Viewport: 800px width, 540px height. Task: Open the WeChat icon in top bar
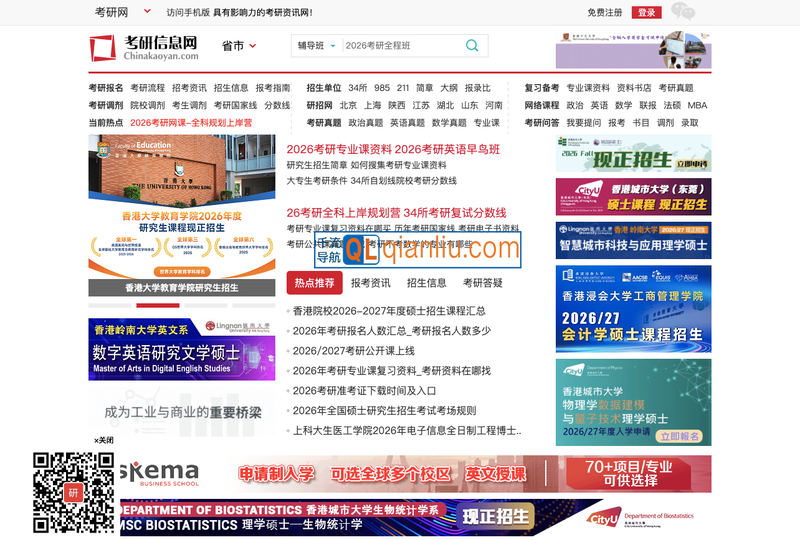(x=683, y=11)
